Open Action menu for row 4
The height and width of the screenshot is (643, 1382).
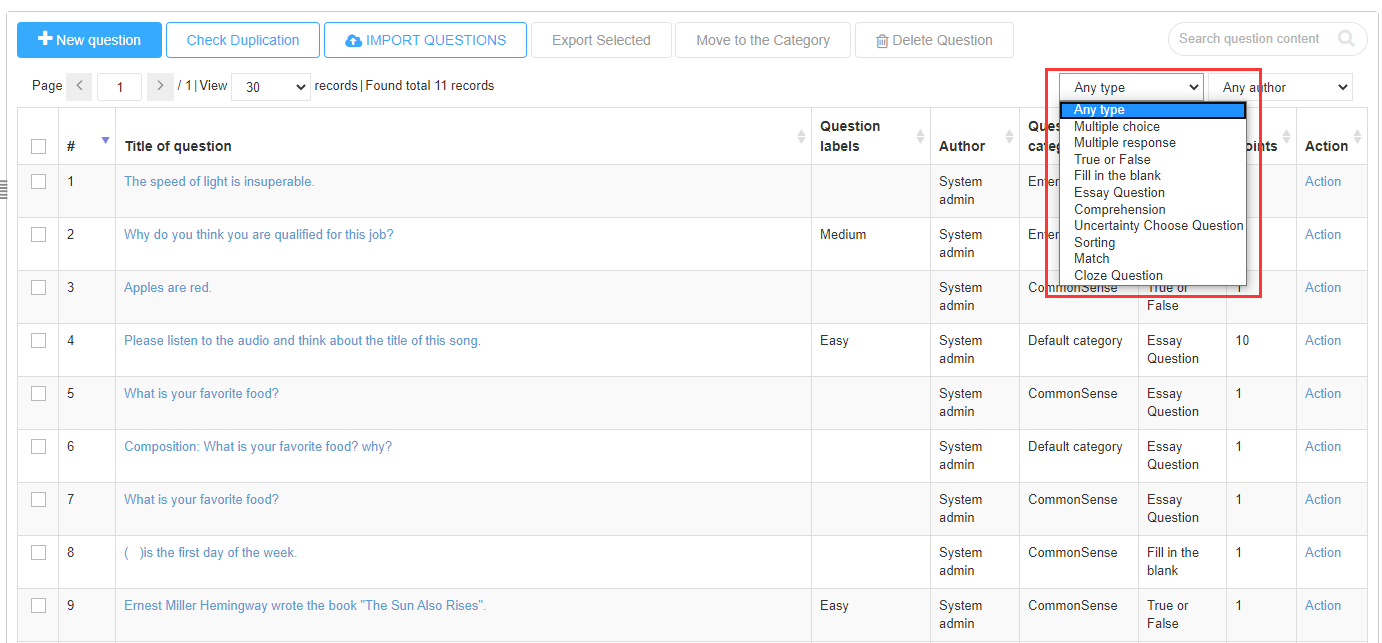click(1323, 341)
